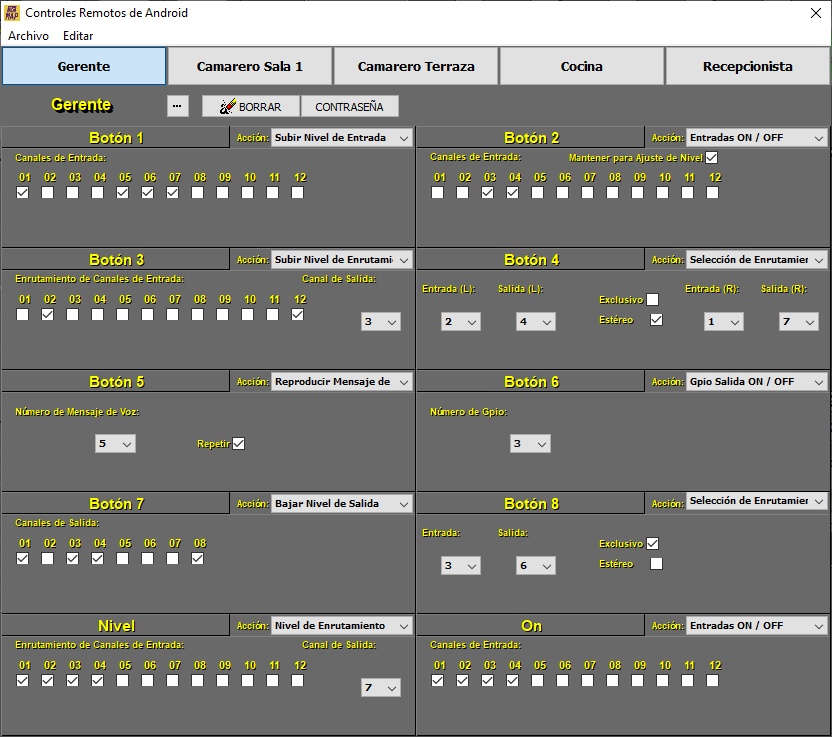
Task: Click the app icon in title bar
Action: [12, 13]
